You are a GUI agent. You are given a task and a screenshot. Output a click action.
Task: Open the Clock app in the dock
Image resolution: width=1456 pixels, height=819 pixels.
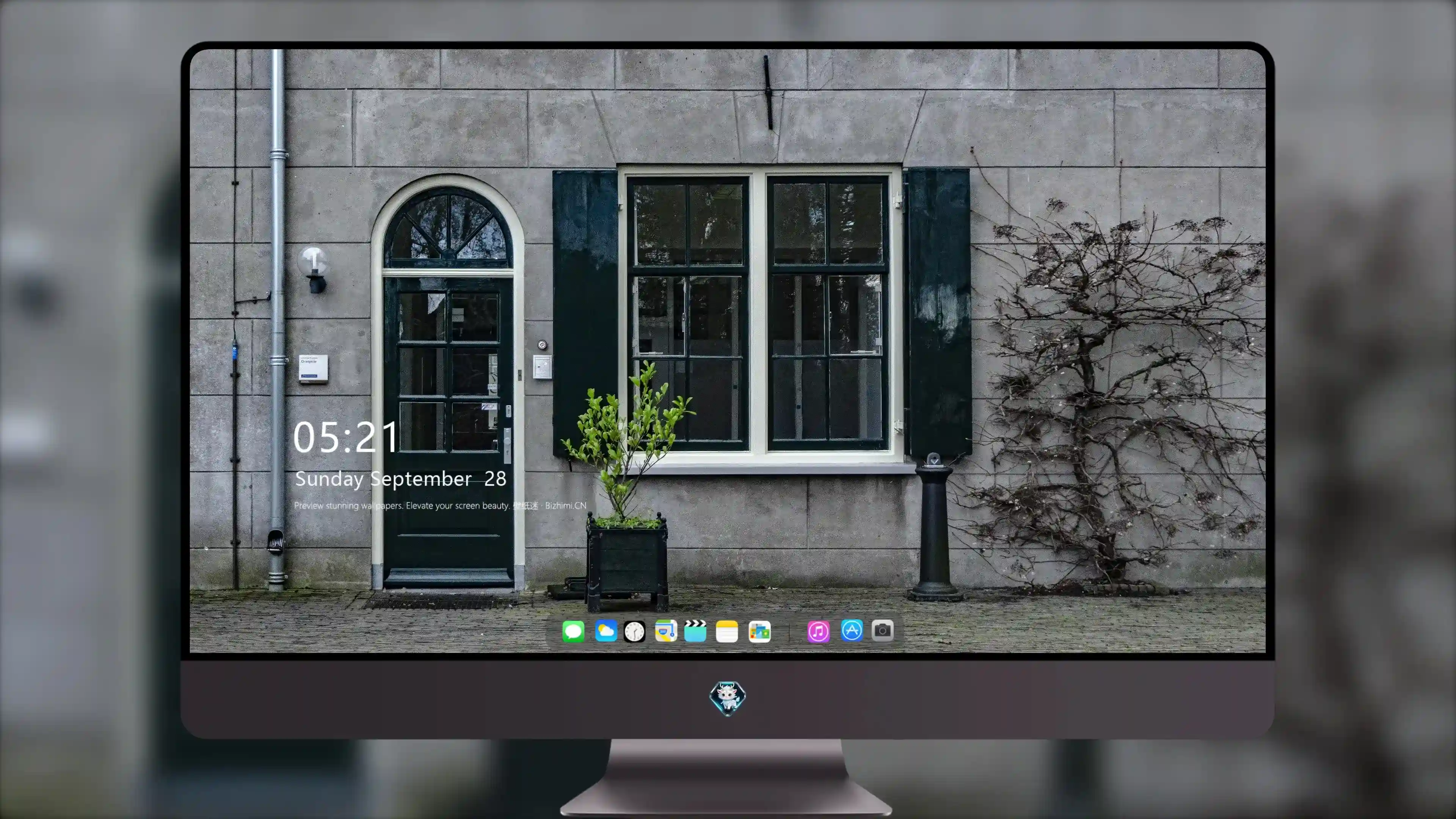click(x=634, y=631)
